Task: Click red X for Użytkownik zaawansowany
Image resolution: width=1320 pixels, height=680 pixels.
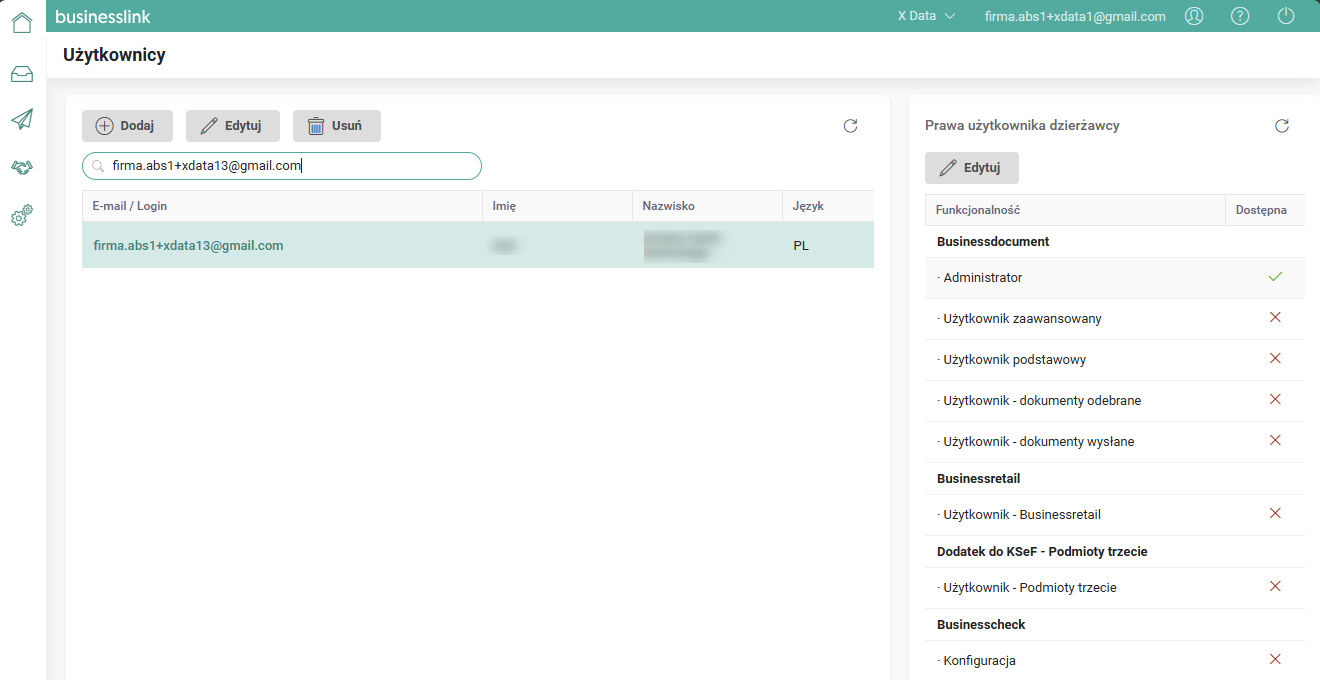Action: tap(1275, 317)
